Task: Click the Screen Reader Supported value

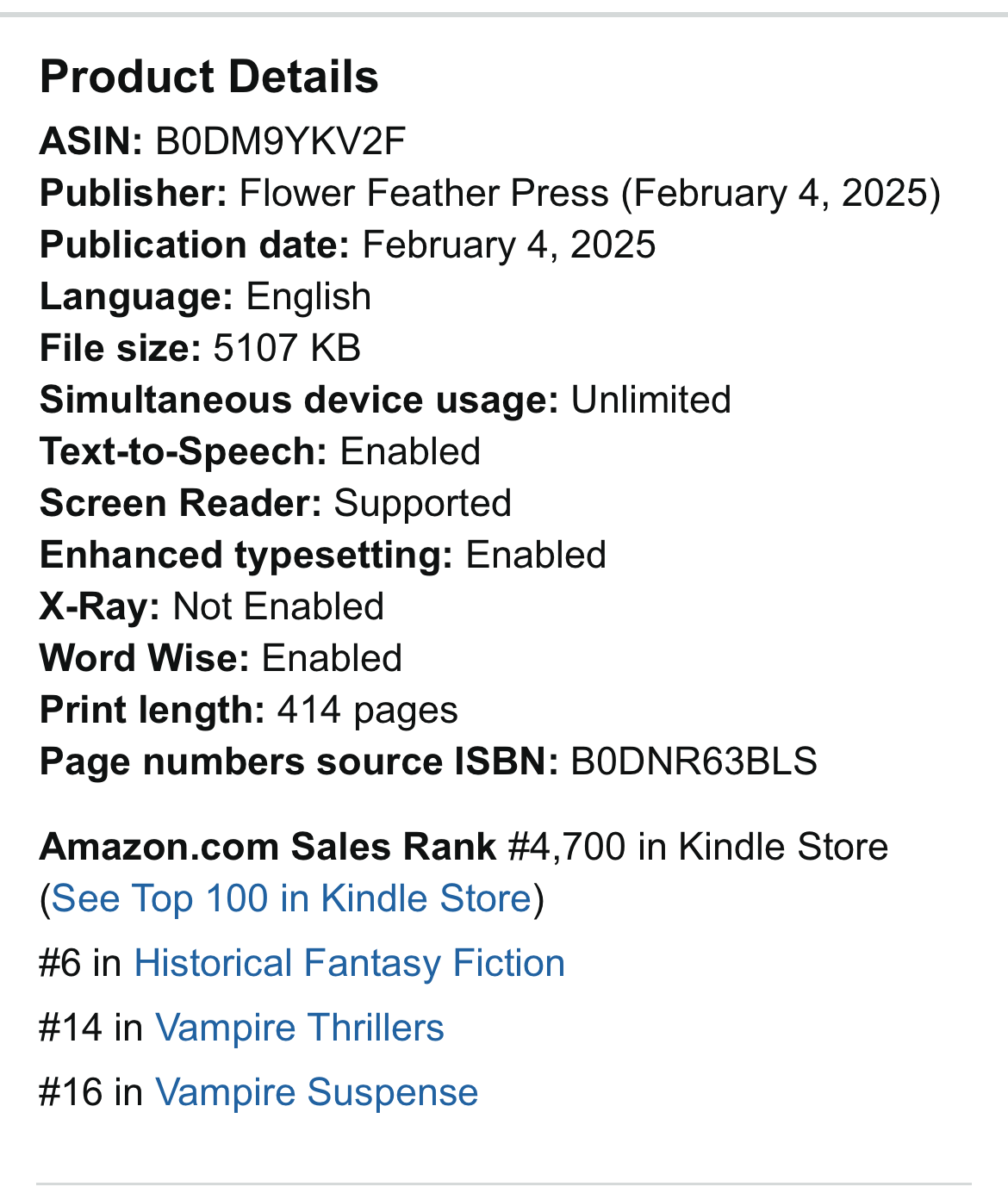Action: click(423, 504)
